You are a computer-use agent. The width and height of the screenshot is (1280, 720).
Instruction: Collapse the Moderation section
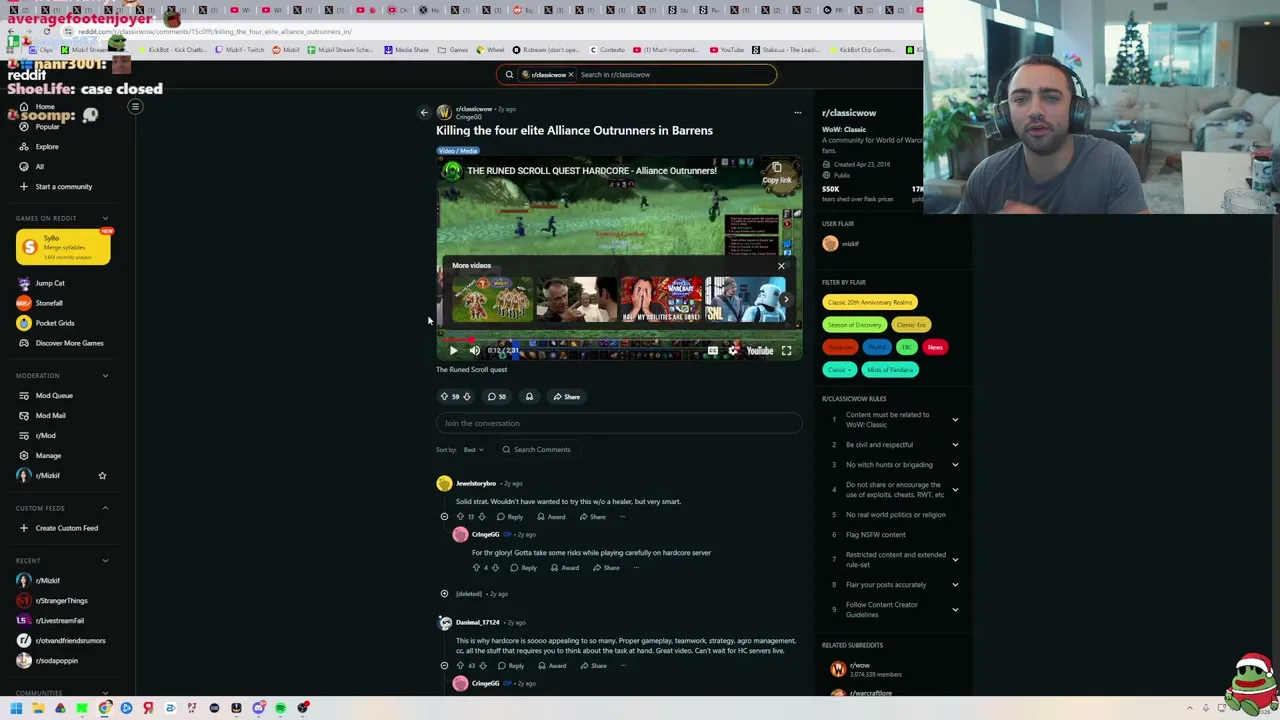click(x=105, y=376)
